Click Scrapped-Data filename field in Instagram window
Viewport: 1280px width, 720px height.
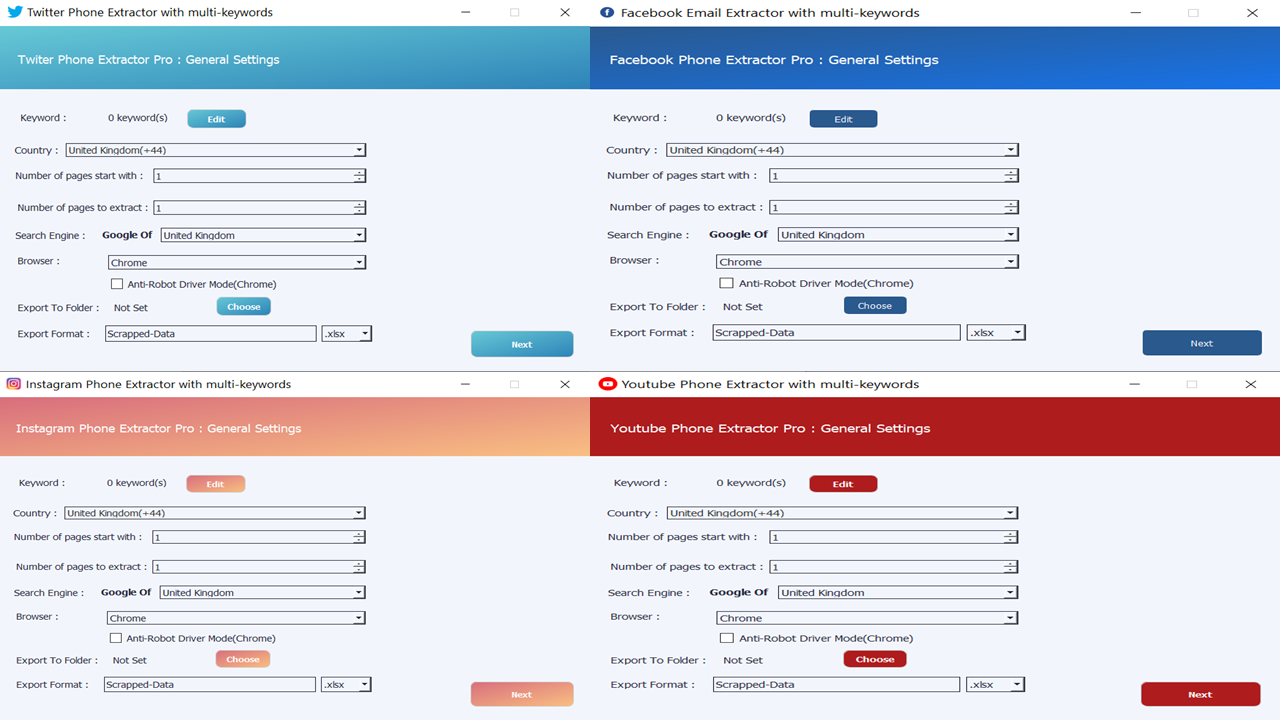click(x=210, y=685)
